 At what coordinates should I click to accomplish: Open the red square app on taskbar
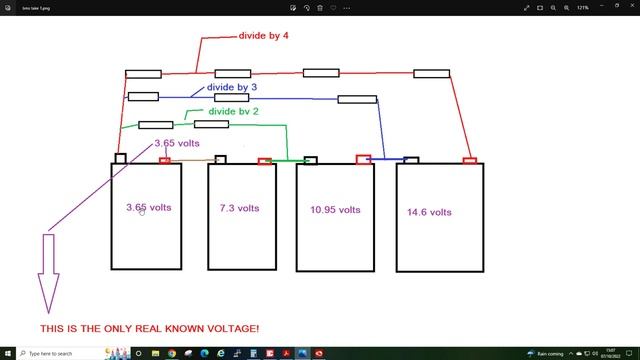click(x=270, y=353)
